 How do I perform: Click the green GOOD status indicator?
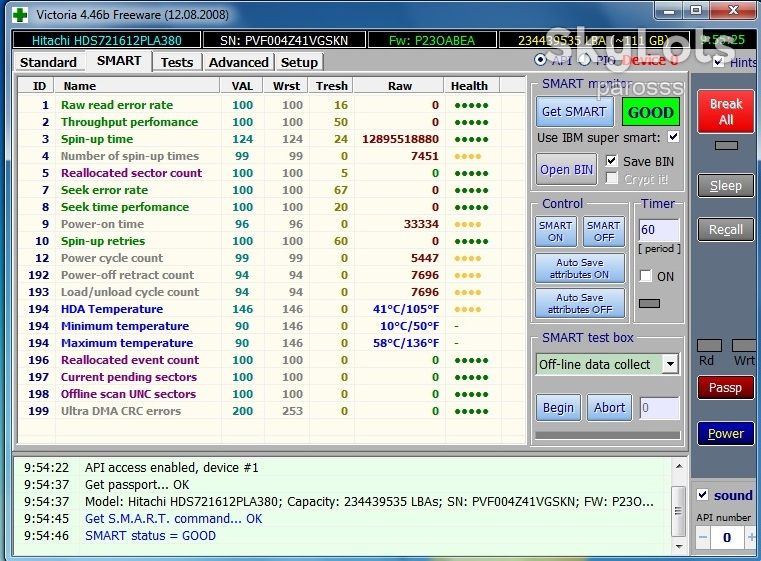click(651, 112)
